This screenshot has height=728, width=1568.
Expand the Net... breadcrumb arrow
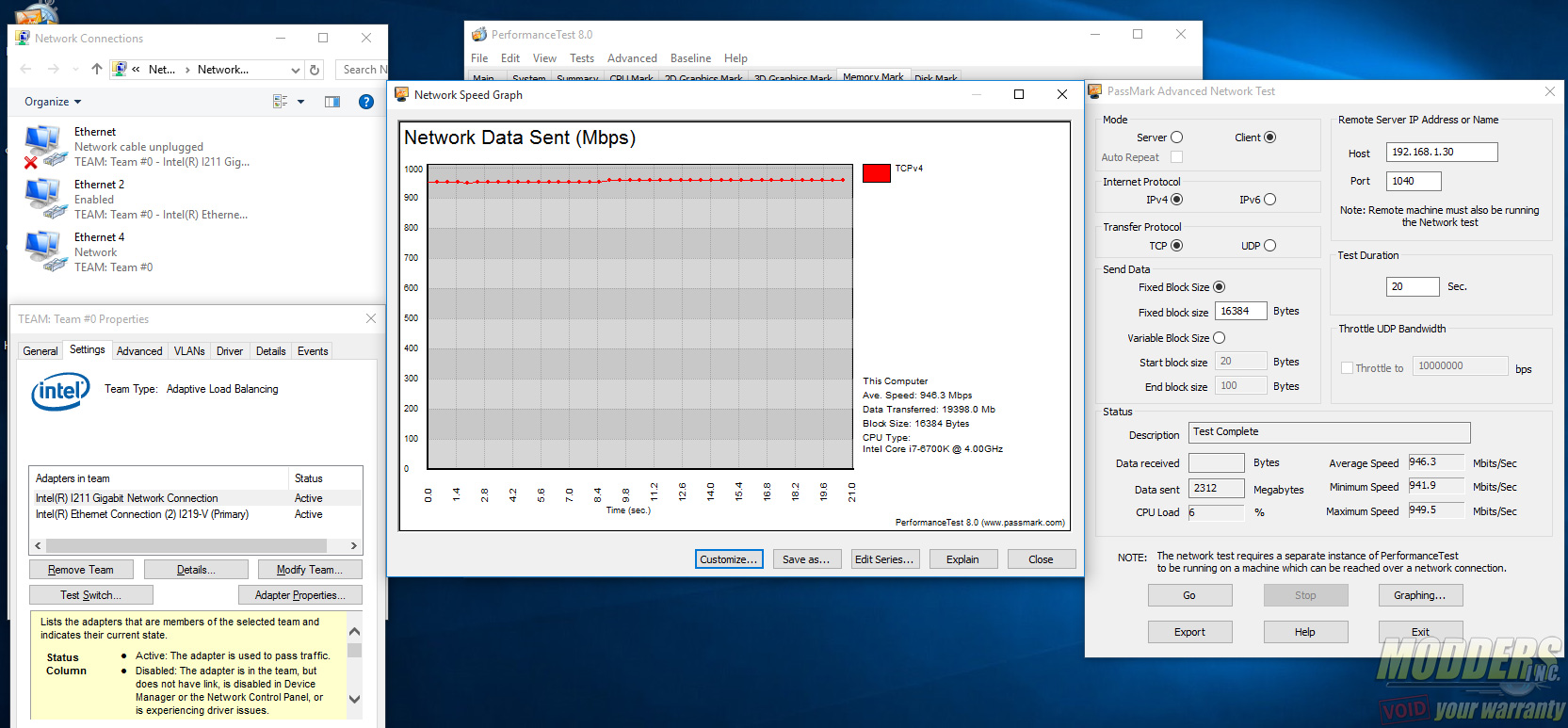tap(186, 70)
